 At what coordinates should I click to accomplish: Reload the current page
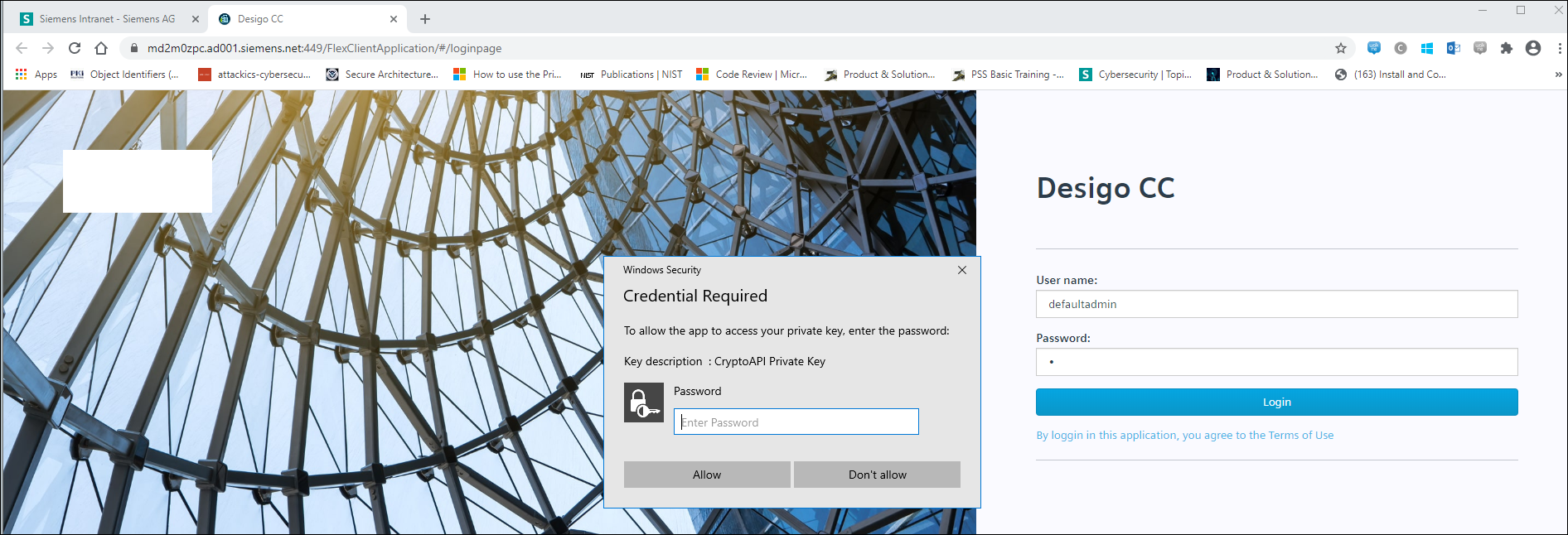point(75,48)
